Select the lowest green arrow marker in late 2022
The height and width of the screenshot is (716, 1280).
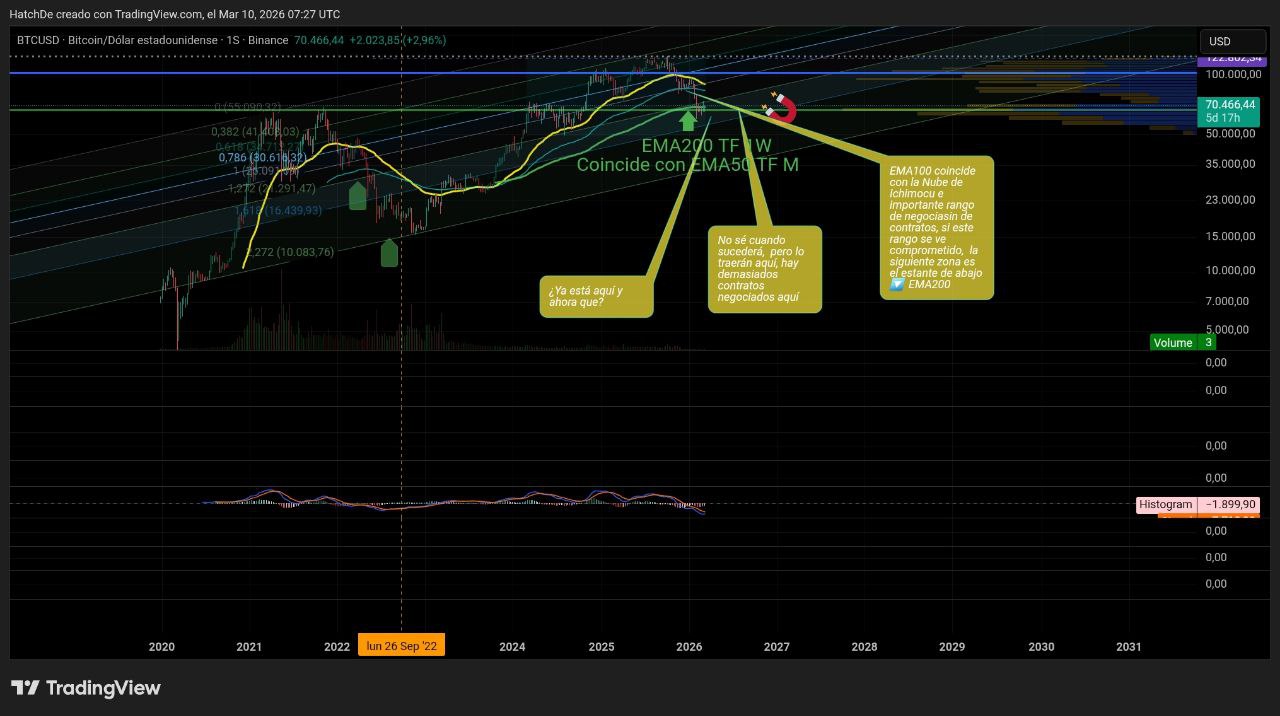pos(389,253)
